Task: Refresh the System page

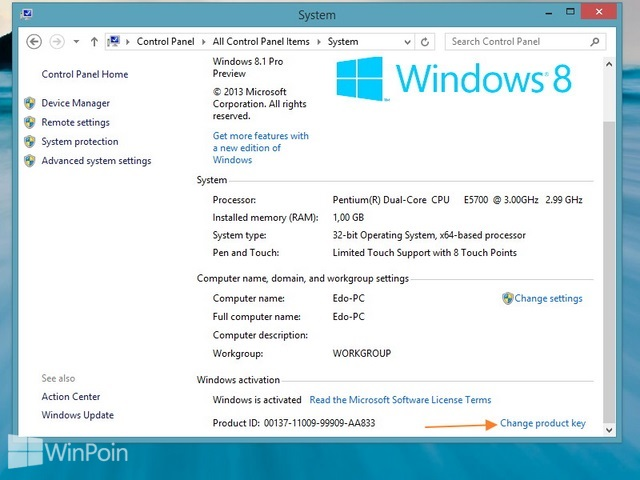Action: point(425,42)
